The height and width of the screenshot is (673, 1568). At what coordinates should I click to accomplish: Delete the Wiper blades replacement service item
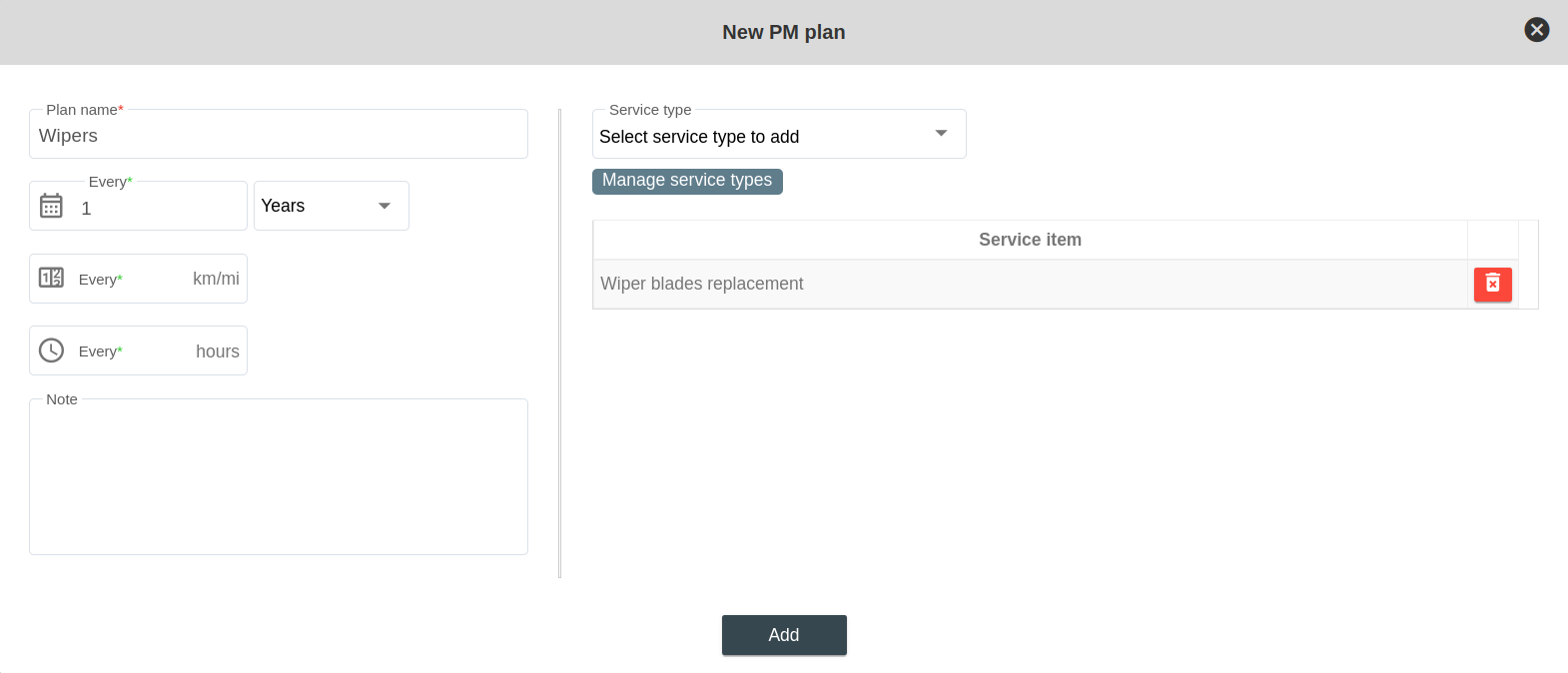tap(1492, 285)
